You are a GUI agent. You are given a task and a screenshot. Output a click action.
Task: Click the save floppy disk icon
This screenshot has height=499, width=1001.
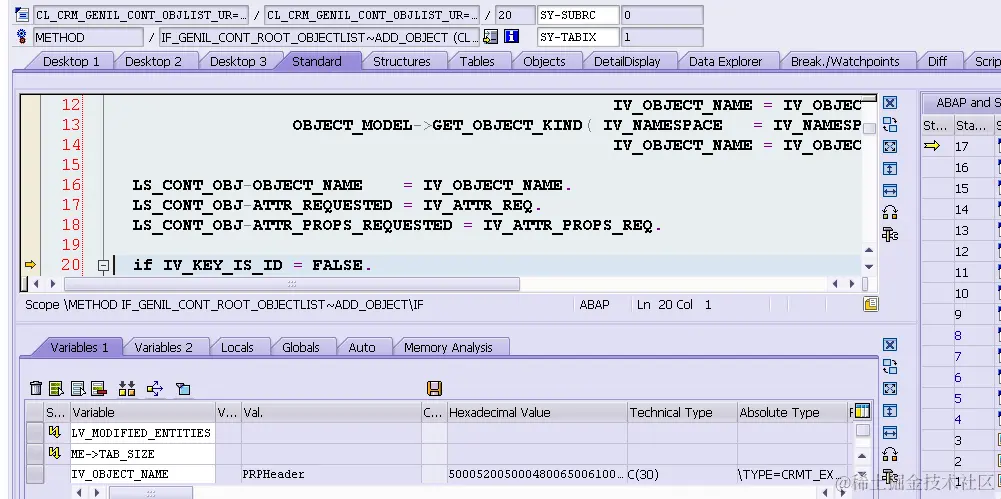coord(435,388)
